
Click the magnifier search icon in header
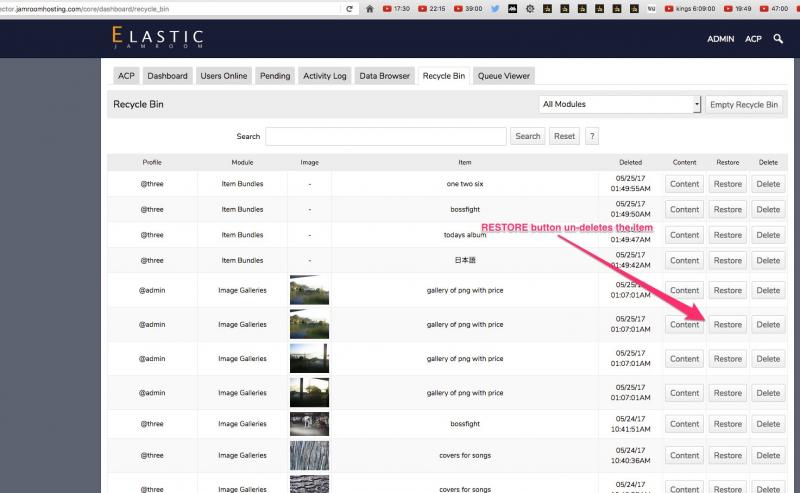(x=778, y=39)
